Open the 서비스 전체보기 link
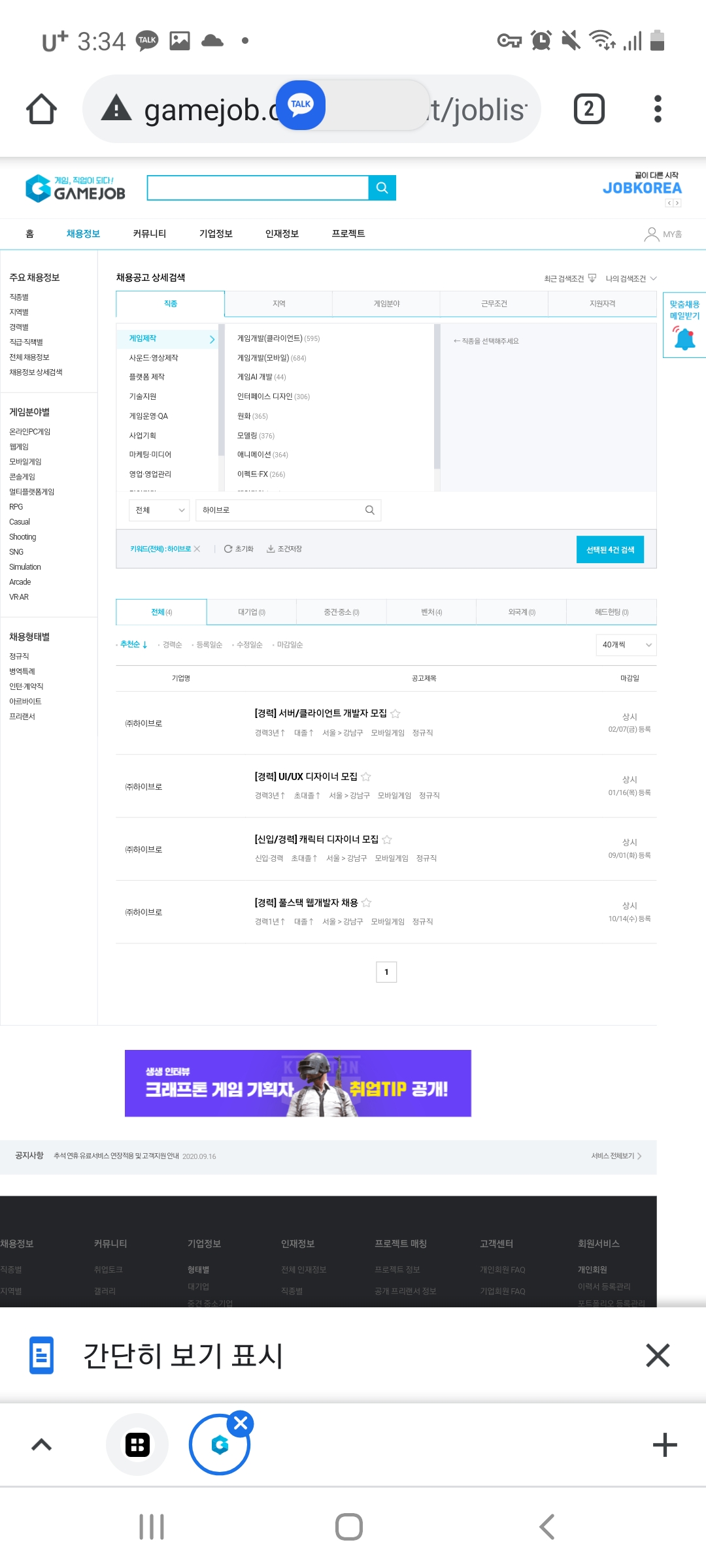The image size is (706, 1568). coord(616,1156)
